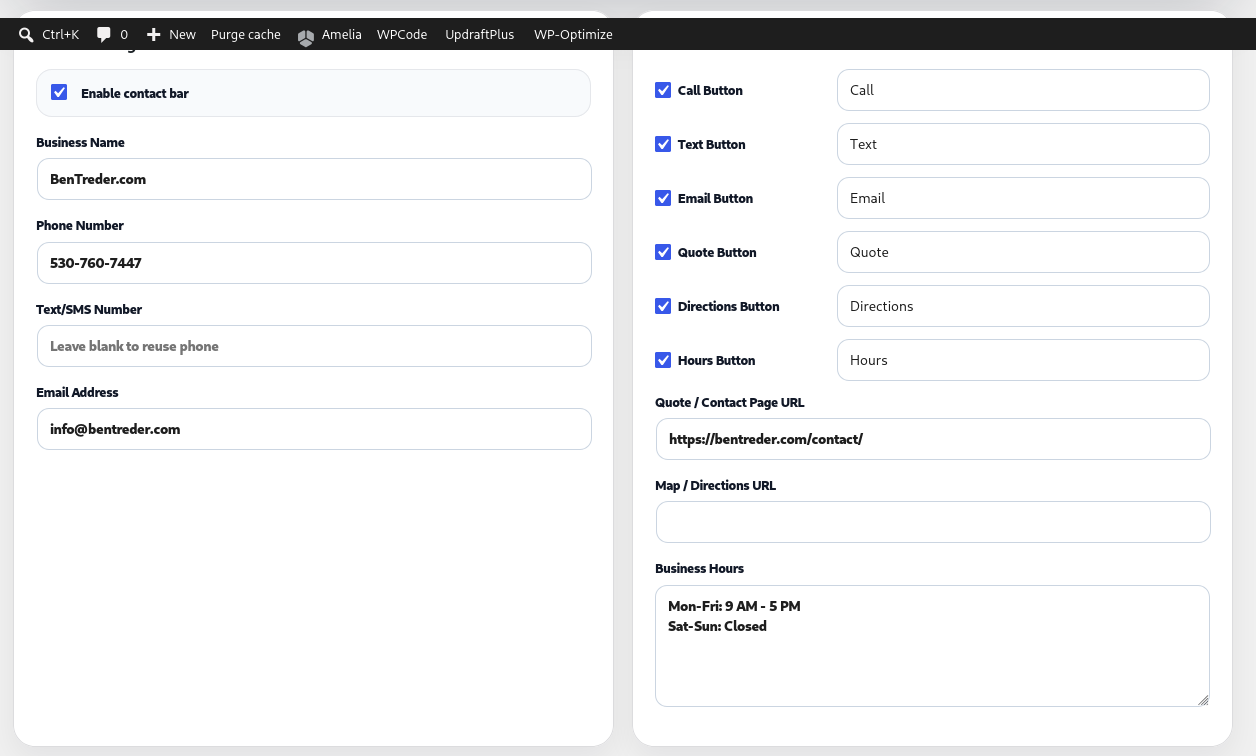
Task: Open the WP-Optimize menu
Action: click(x=573, y=34)
